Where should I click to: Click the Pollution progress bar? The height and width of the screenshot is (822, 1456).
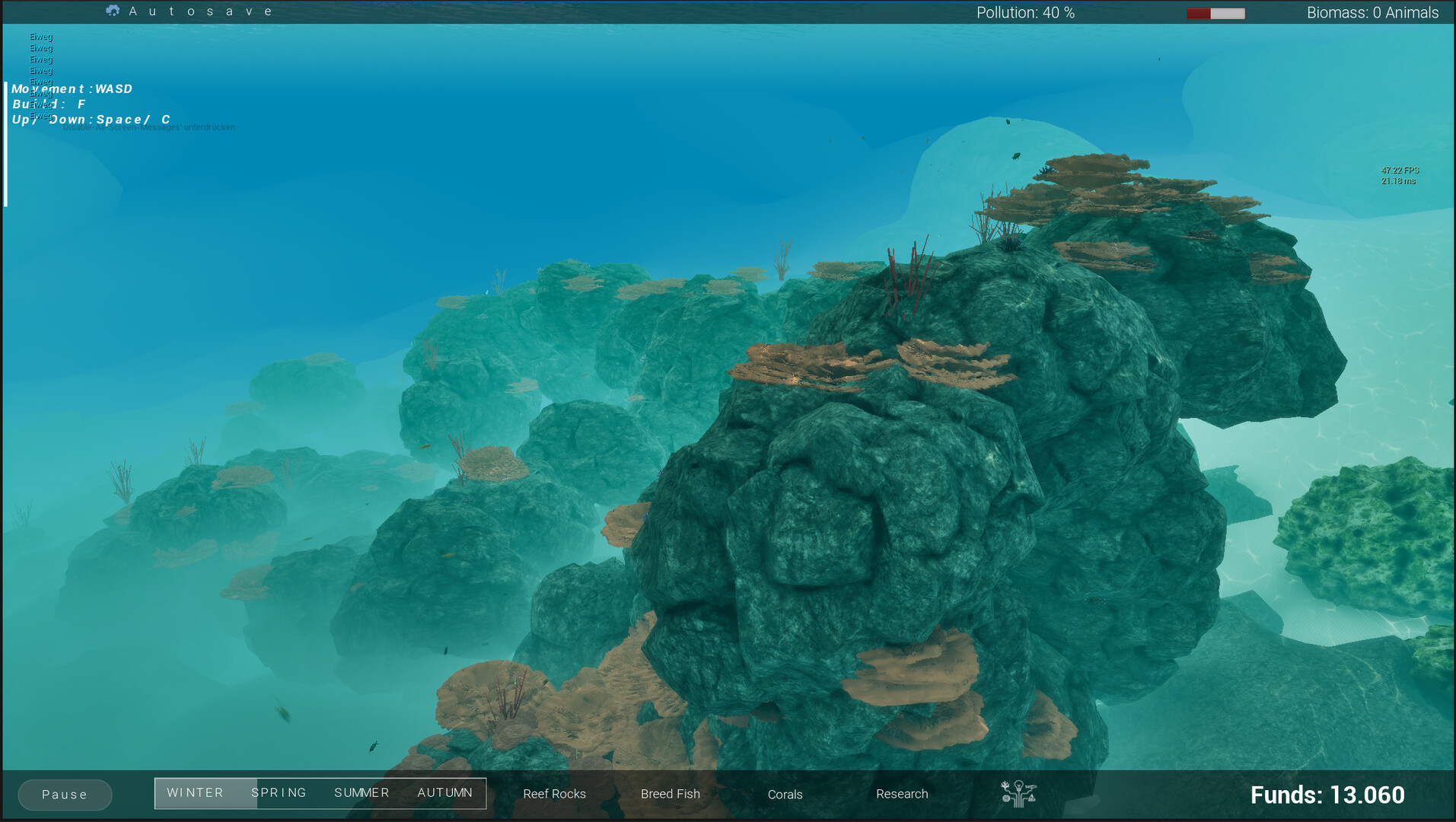pyautogui.click(x=1215, y=12)
